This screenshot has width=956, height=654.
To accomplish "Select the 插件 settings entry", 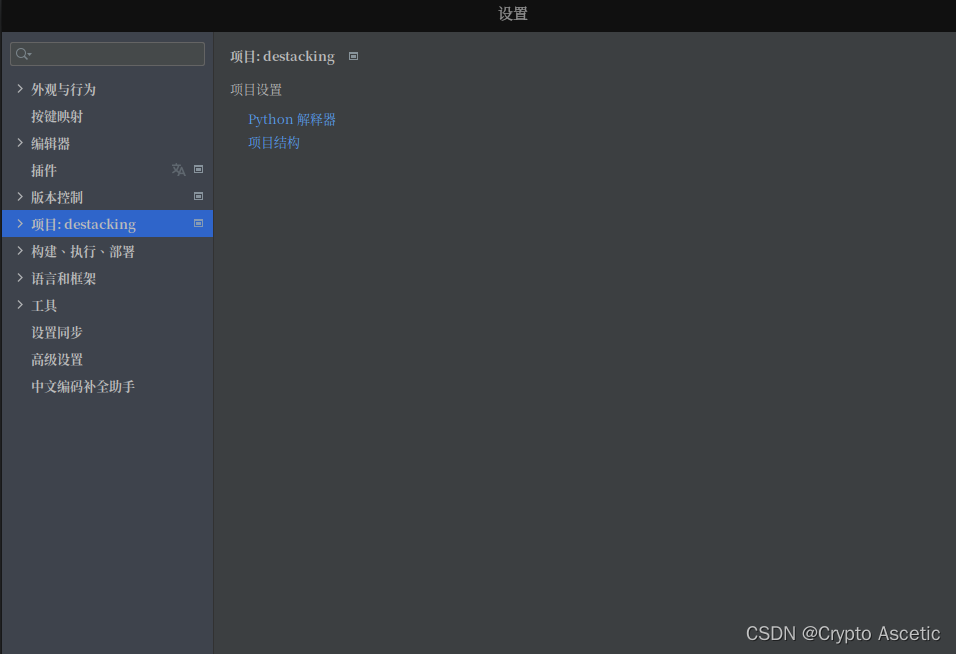I will 44,169.
